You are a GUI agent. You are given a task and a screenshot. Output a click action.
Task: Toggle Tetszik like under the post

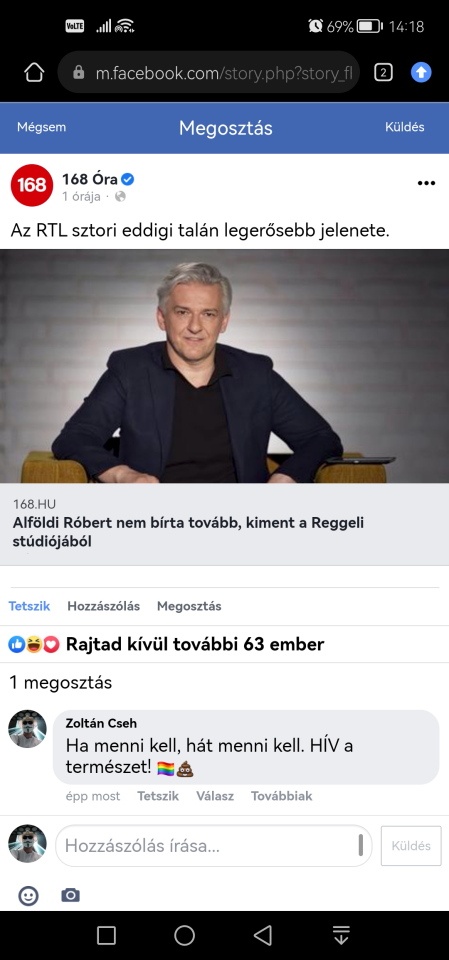[29, 606]
